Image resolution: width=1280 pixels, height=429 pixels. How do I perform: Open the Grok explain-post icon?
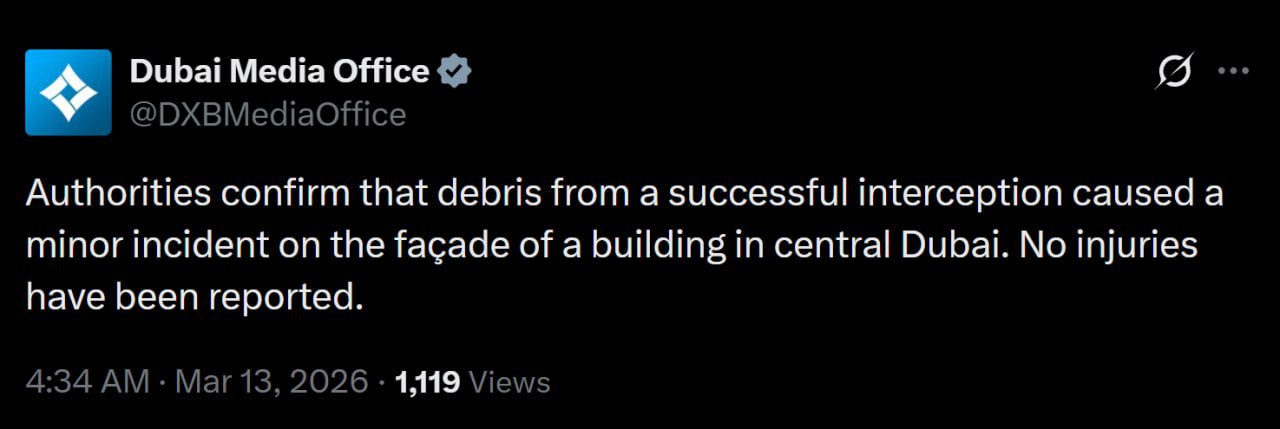1174,71
